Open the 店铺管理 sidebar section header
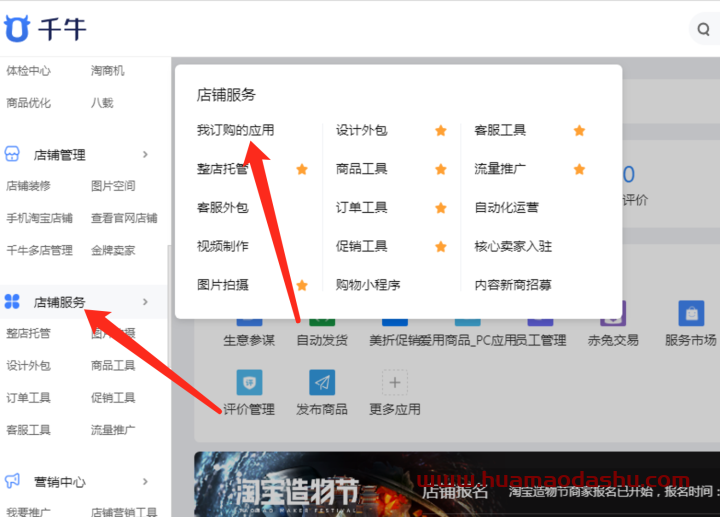The width and height of the screenshot is (720, 517). click(x=84, y=155)
